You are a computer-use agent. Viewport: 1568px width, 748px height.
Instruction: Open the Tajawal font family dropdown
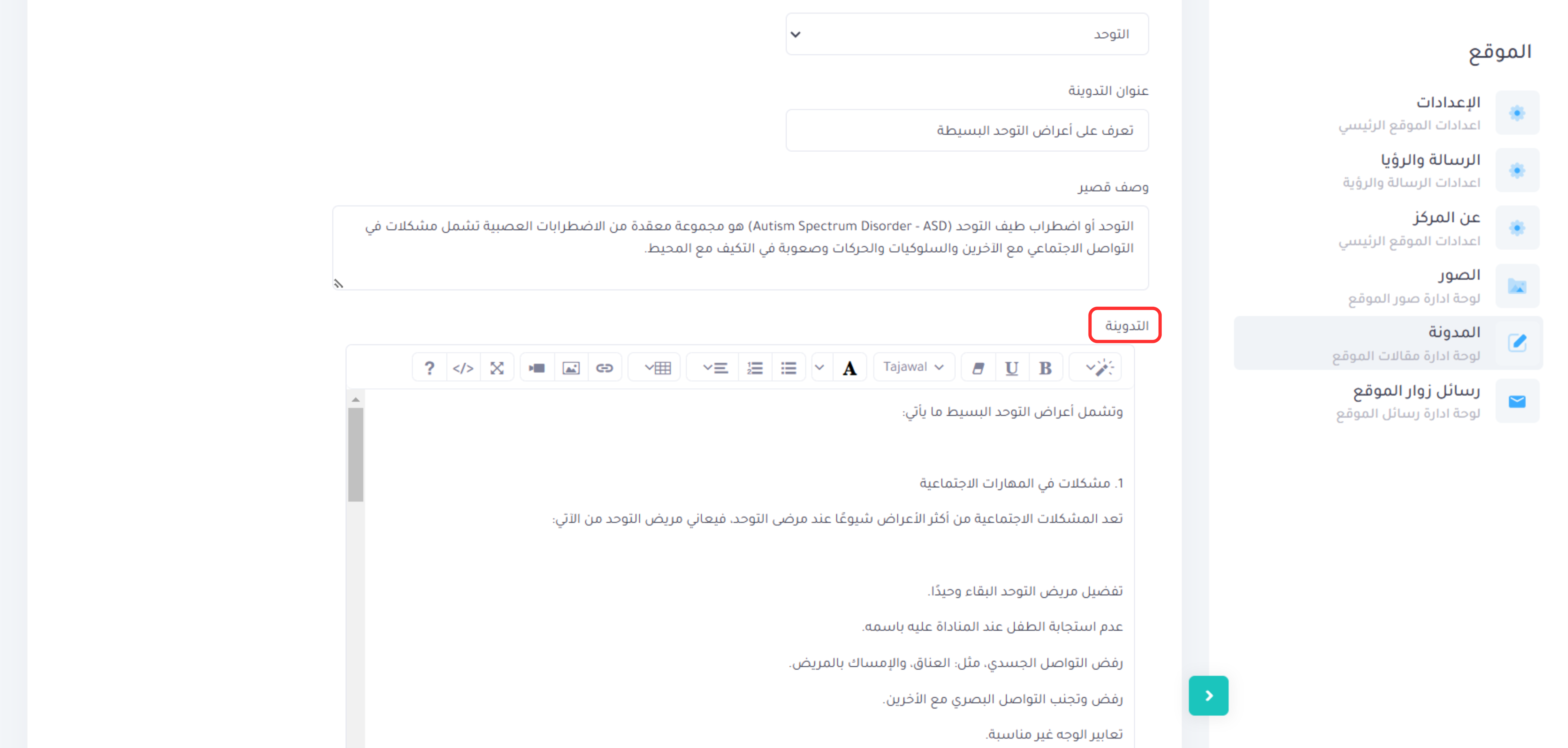[914, 368]
